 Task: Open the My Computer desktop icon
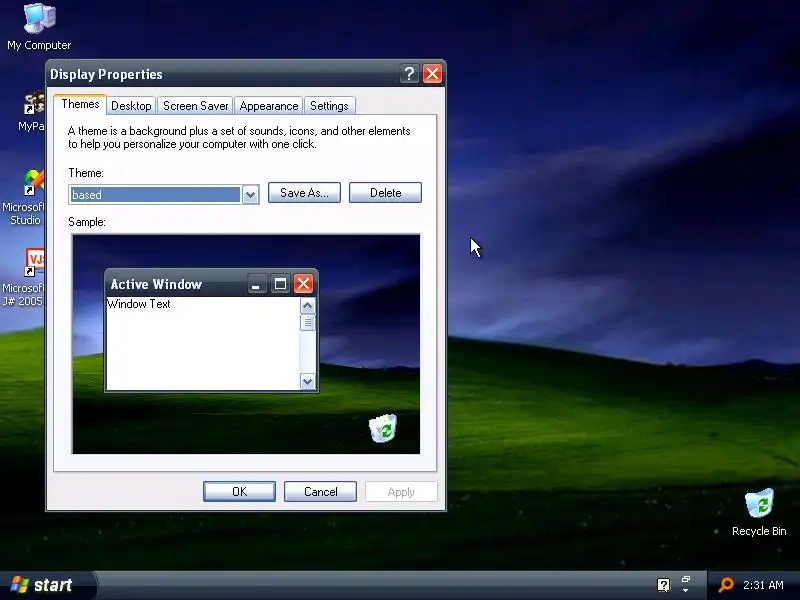(x=39, y=27)
